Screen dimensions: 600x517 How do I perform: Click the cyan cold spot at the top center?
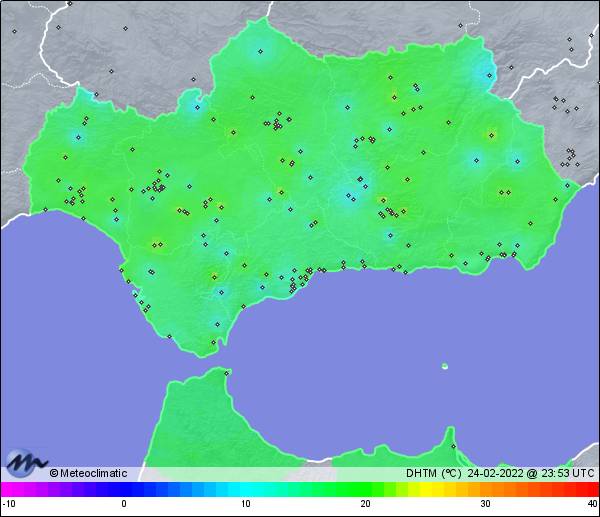pos(261,50)
